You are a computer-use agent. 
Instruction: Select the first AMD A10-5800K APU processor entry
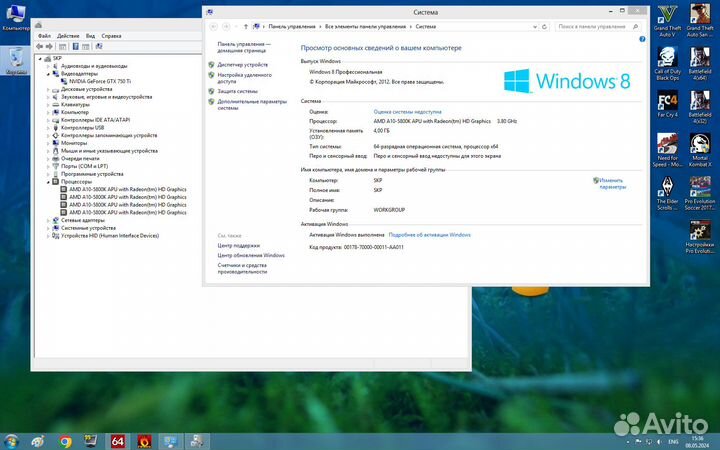pyautogui.click(x=128, y=189)
